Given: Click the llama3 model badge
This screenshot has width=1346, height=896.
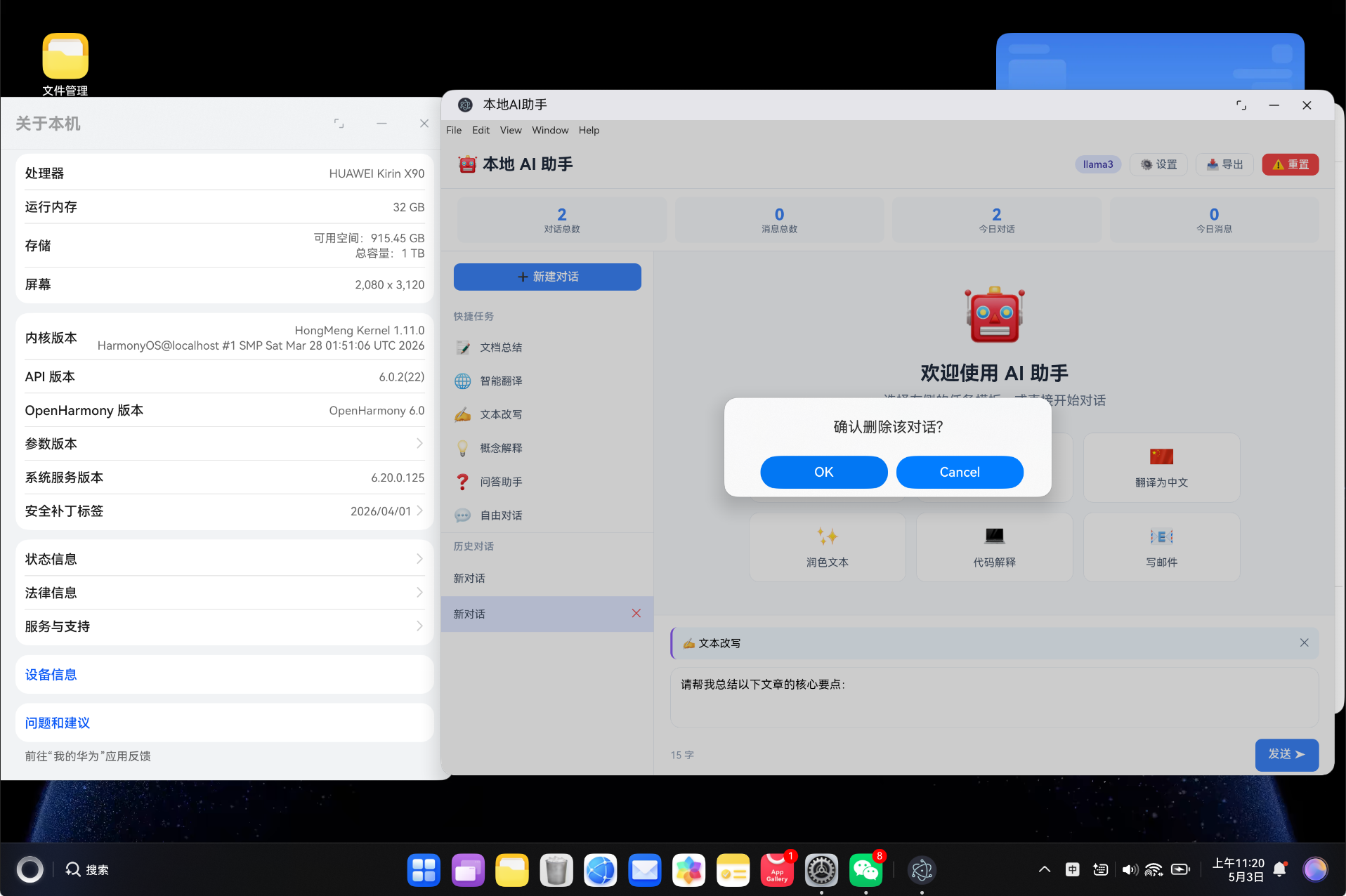Looking at the screenshot, I should tap(1098, 164).
